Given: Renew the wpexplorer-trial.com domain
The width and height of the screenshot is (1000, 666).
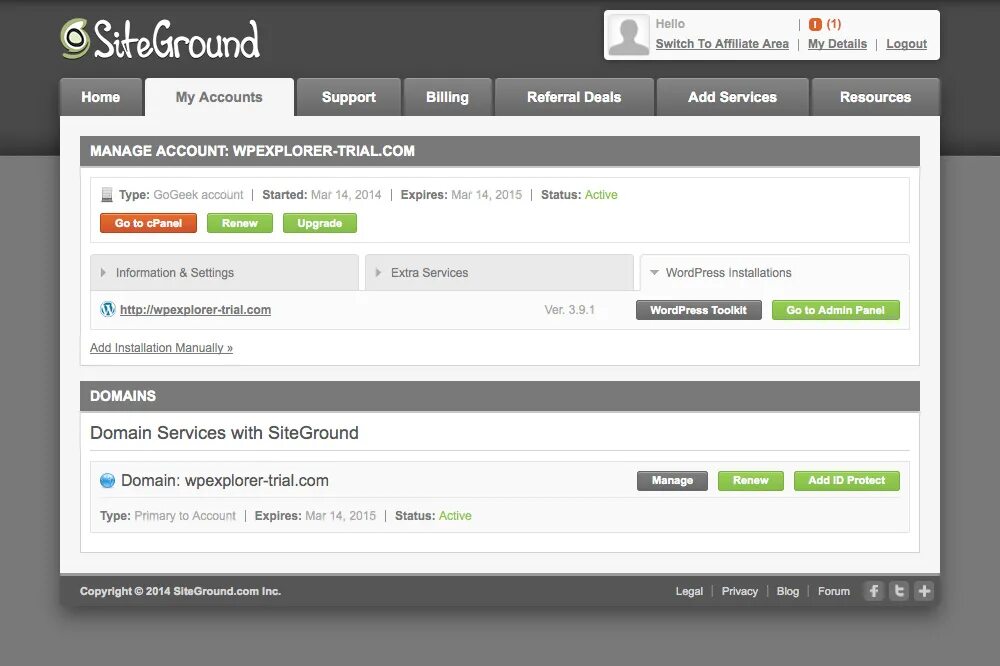Looking at the screenshot, I should click(751, 480).
